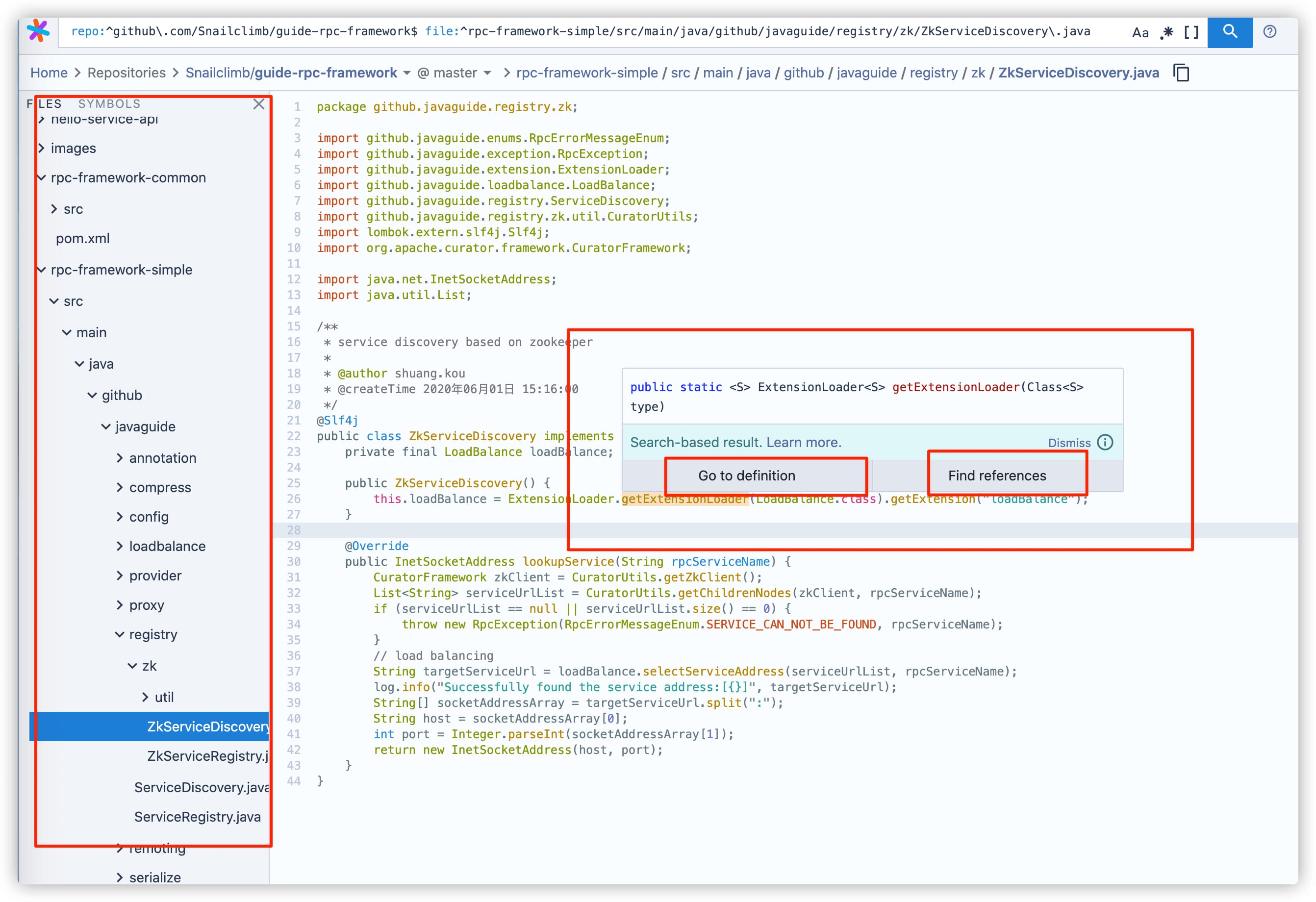Screen dimensions: 1316x902
Task: Click selectServiceAddress method on line 37
Action: click(x=713, y=672)
